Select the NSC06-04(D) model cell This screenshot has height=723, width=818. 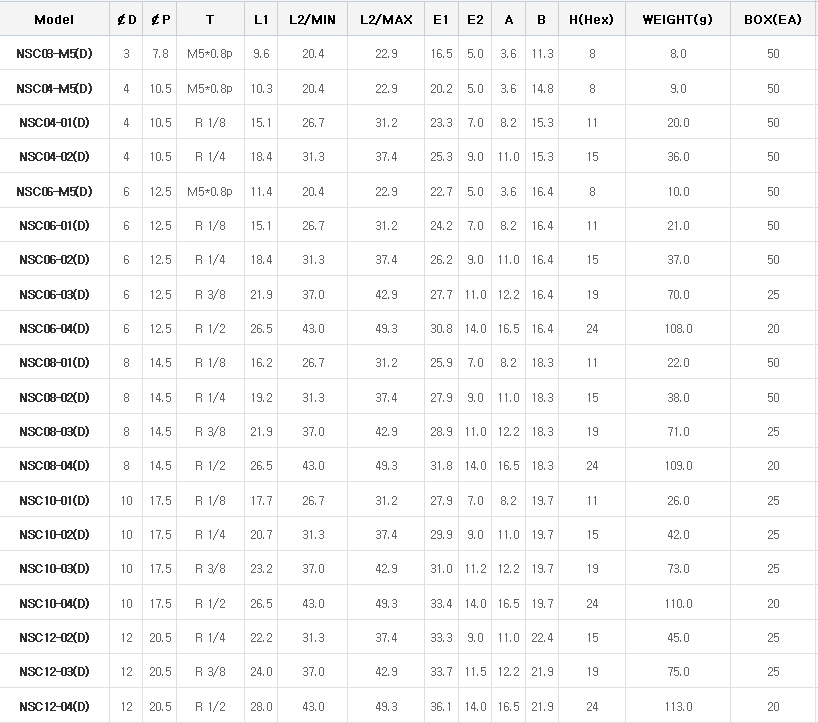pyautogui.click(x=54, y=328)
